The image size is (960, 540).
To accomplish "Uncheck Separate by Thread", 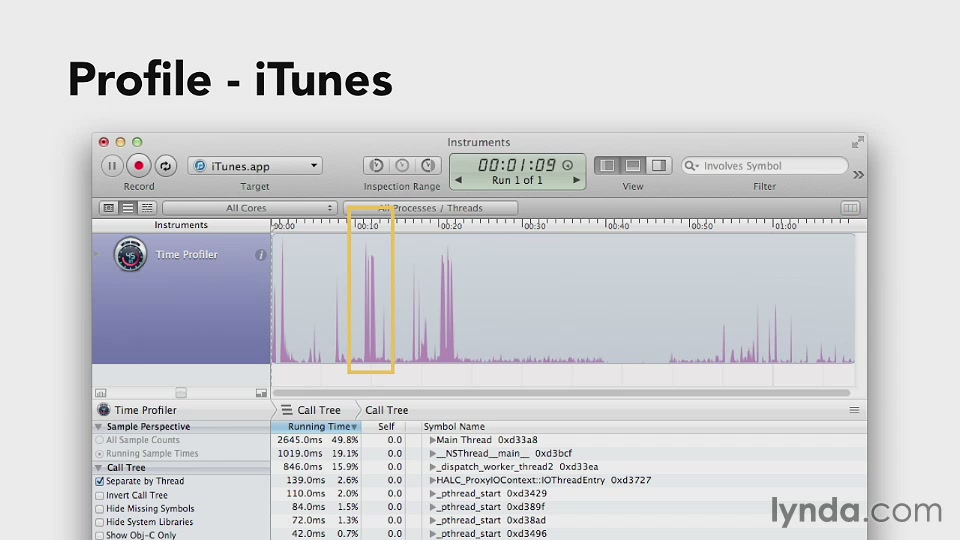I will [99, 481].
